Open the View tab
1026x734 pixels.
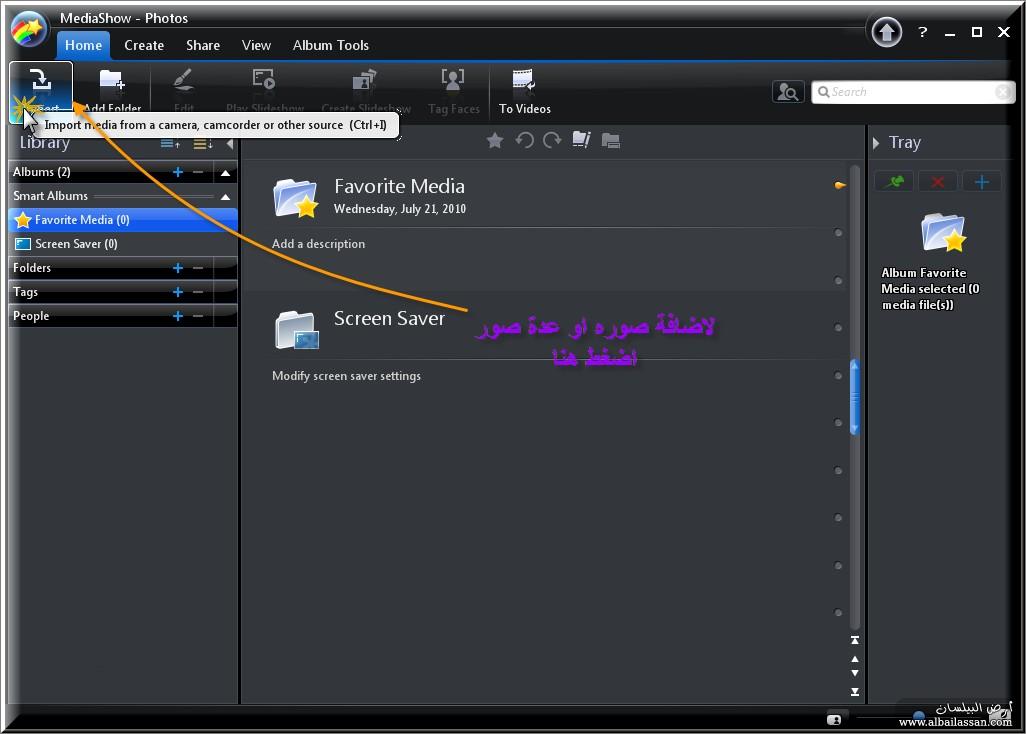256,45
